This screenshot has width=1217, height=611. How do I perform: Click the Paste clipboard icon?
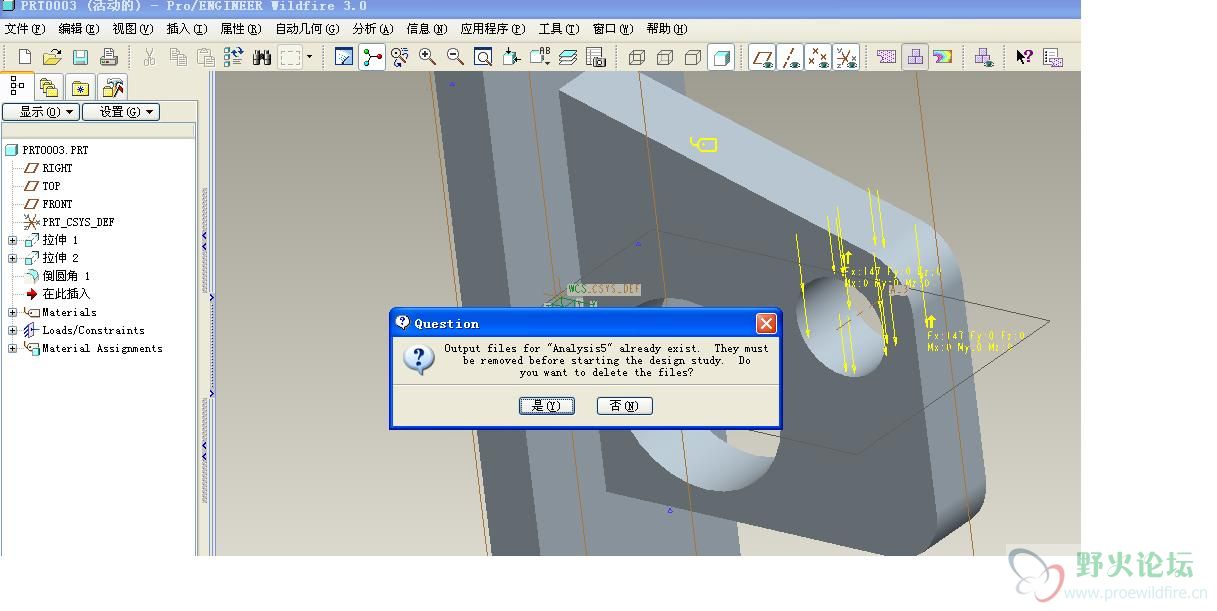click(x=206, y=58)
